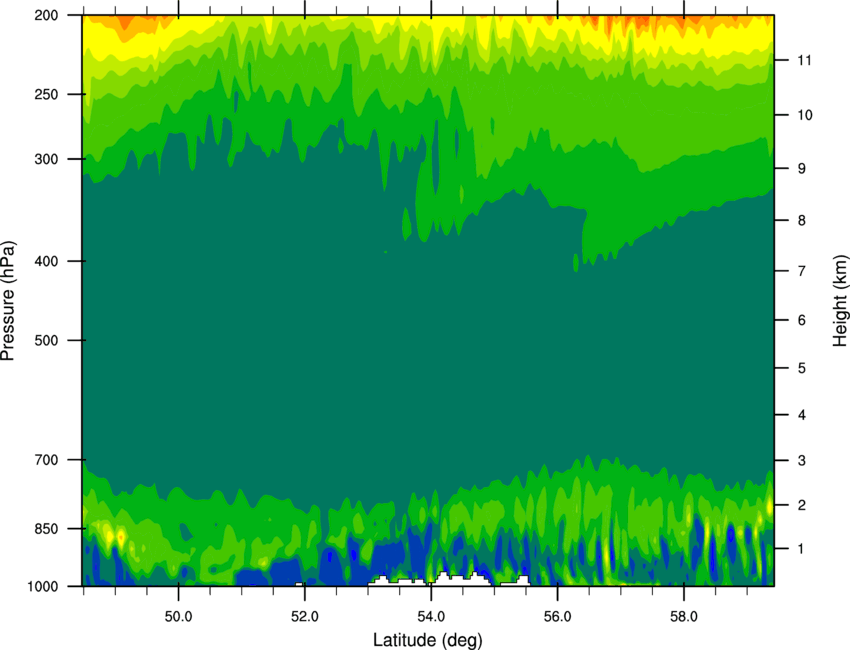Click the 300 pressure tick label

[x=46, y=159]
